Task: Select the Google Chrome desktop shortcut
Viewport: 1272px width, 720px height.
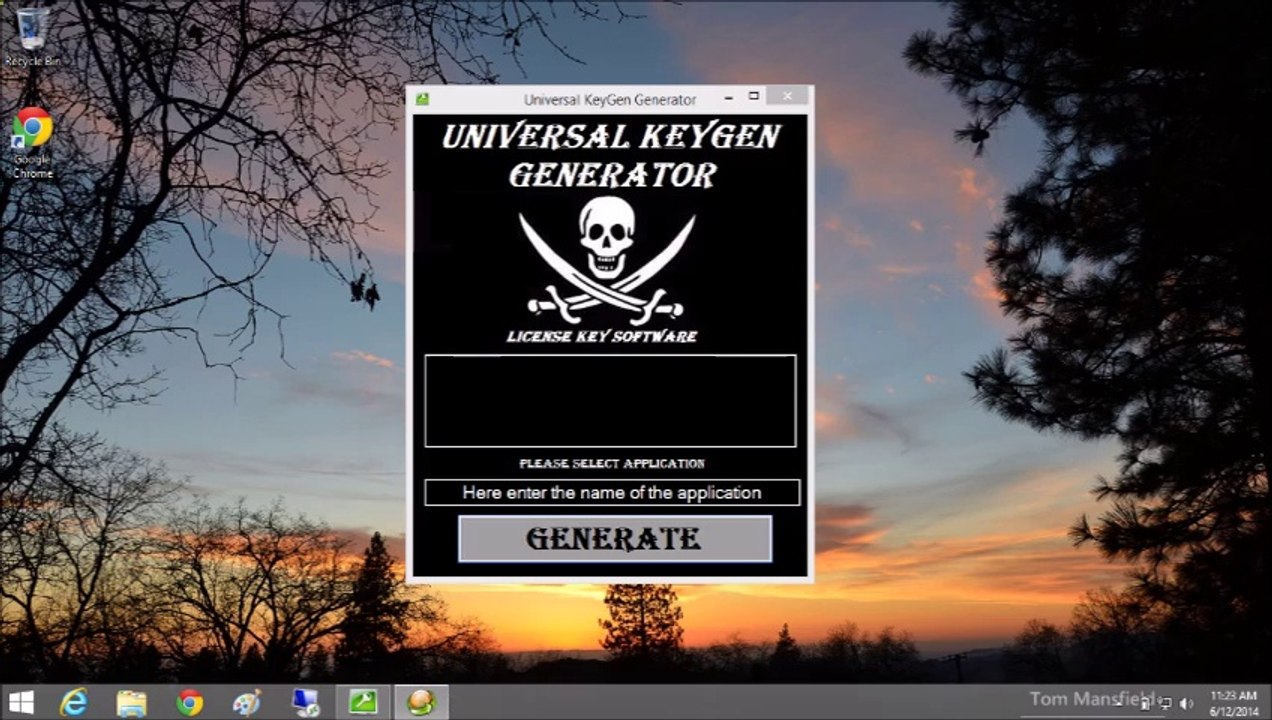Action: [32, 143]
